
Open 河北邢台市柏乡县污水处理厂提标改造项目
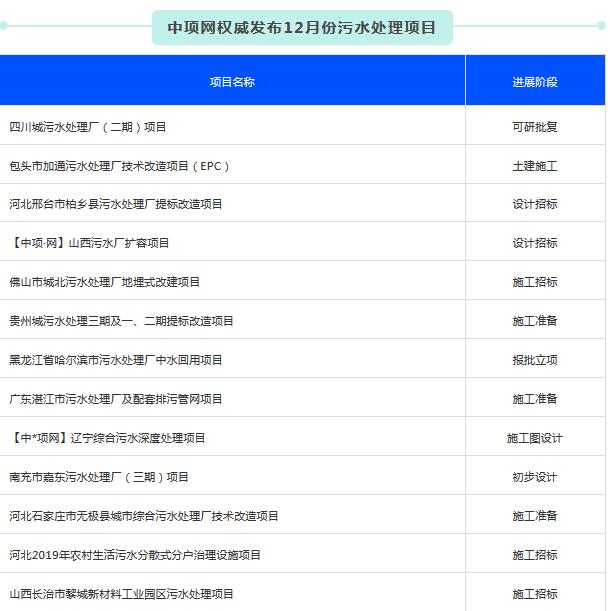coord(116,204)
